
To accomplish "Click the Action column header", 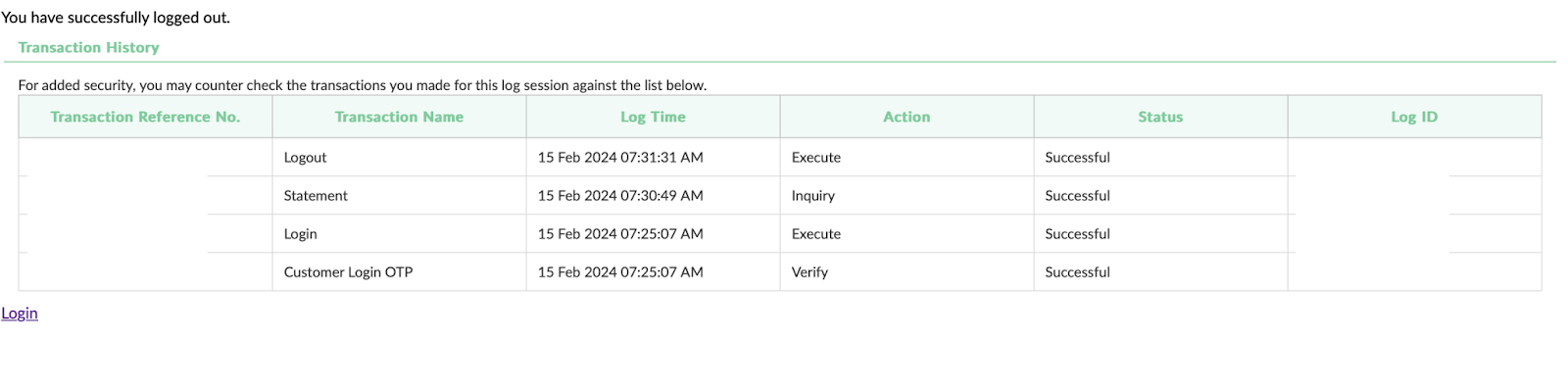I will 906,117.
